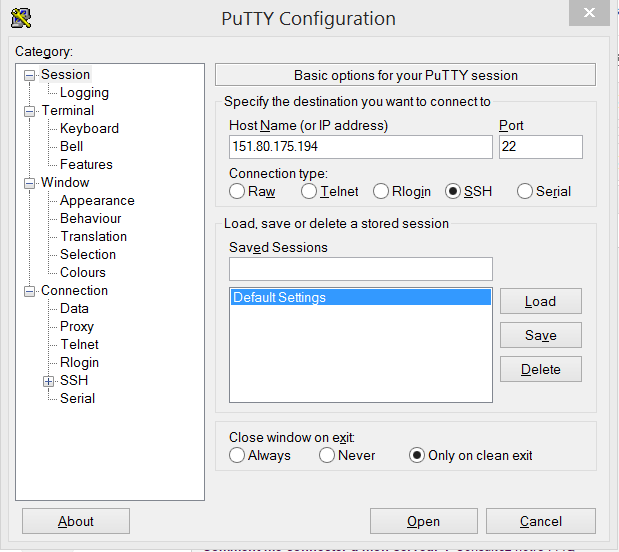Open the Keyboard settings category
This screenshot has width=619, height=552.
tap(89, 129)
